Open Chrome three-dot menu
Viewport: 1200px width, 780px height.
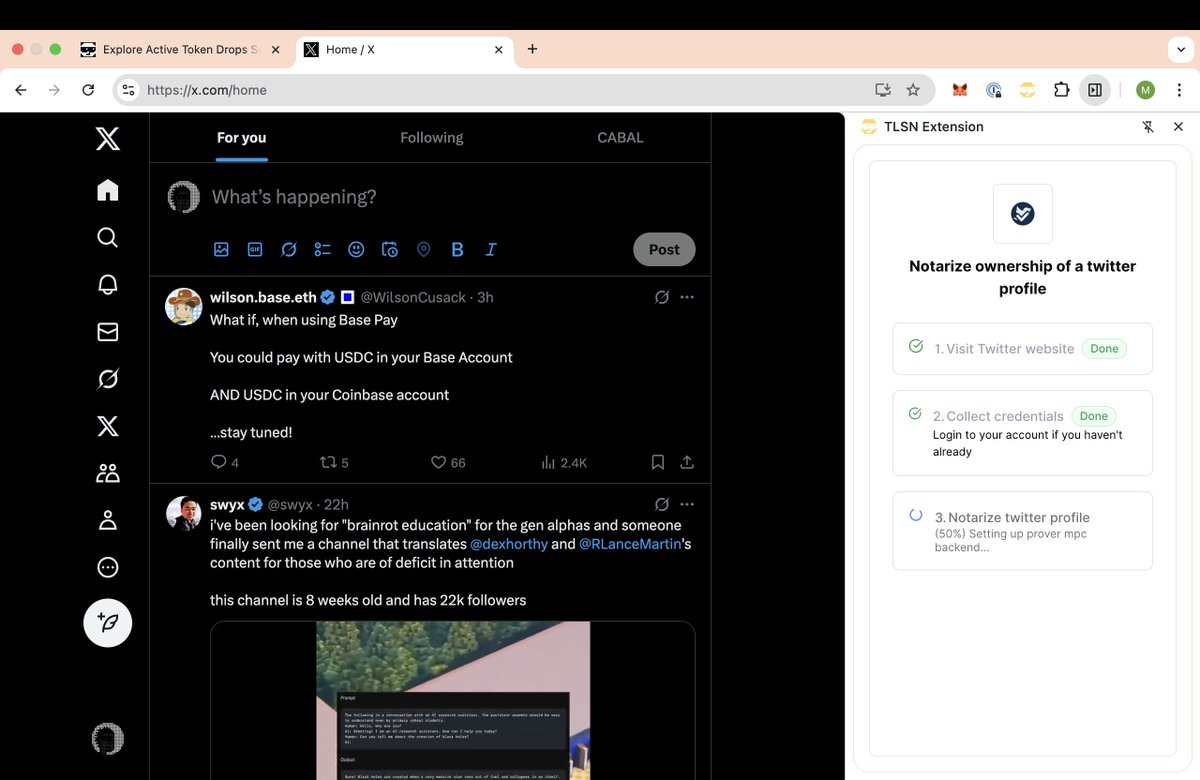pyautogui.click(x=1179, y=90)
